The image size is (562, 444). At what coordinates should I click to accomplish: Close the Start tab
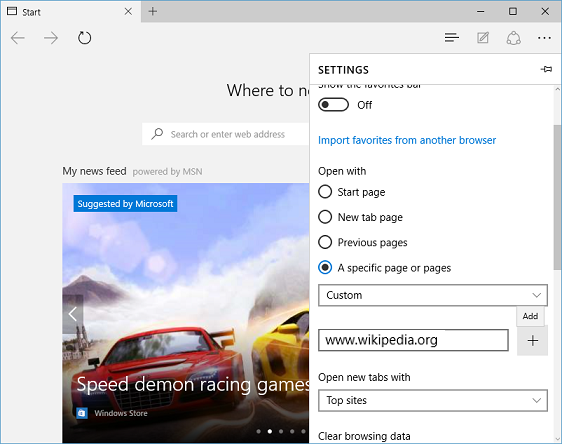(128, 11)
